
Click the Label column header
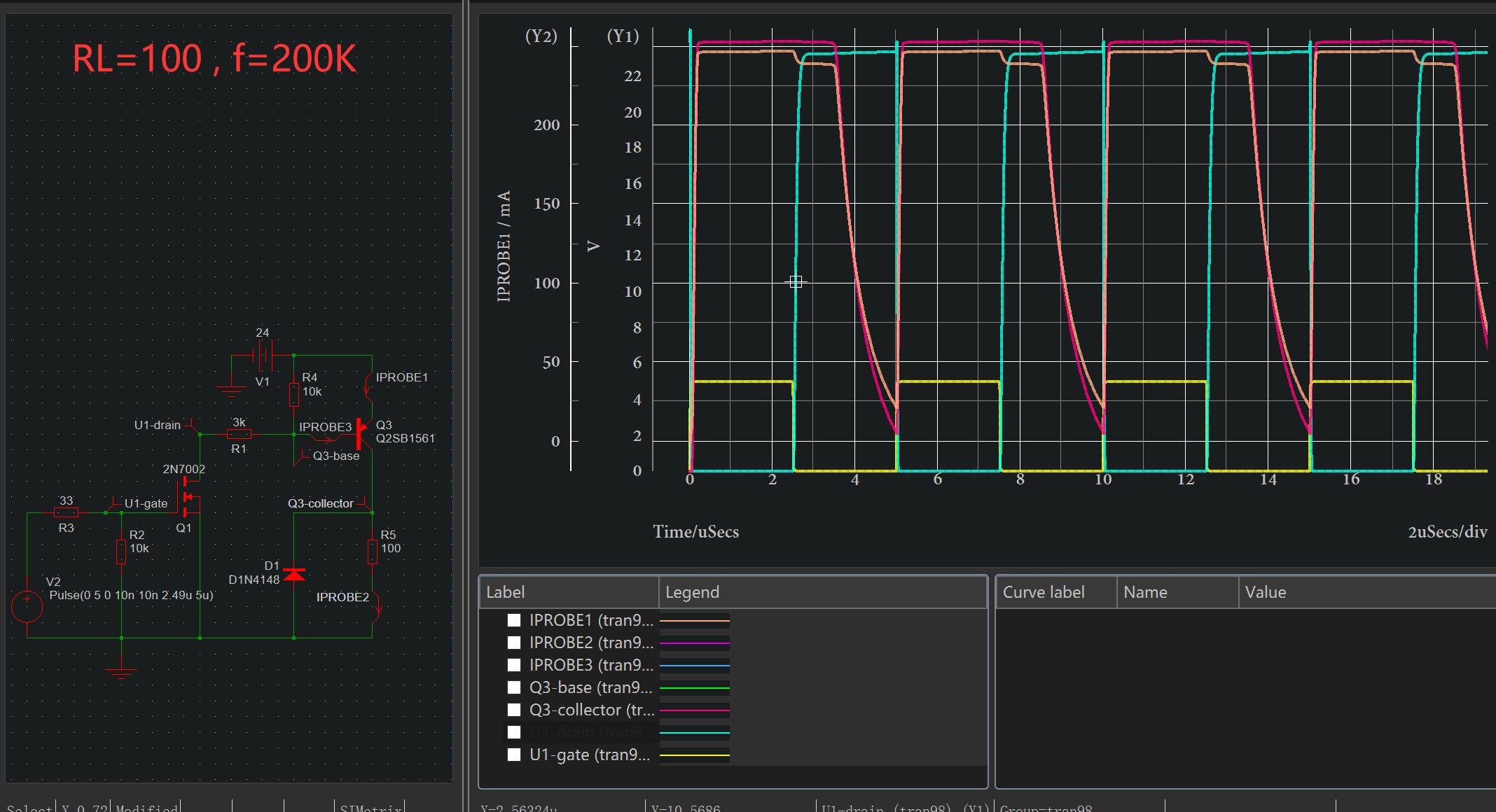point(569,592)
